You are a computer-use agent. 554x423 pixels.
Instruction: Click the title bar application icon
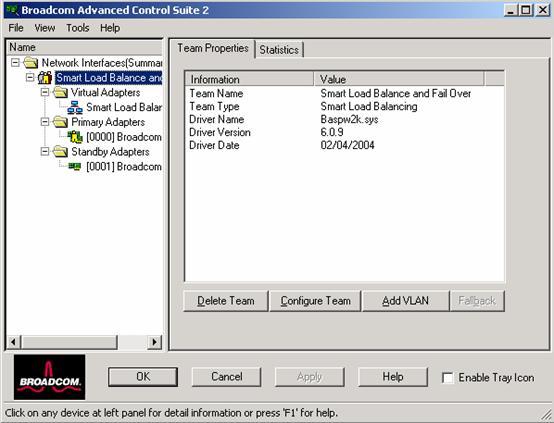pyautogui.click(x=12, y=10)
